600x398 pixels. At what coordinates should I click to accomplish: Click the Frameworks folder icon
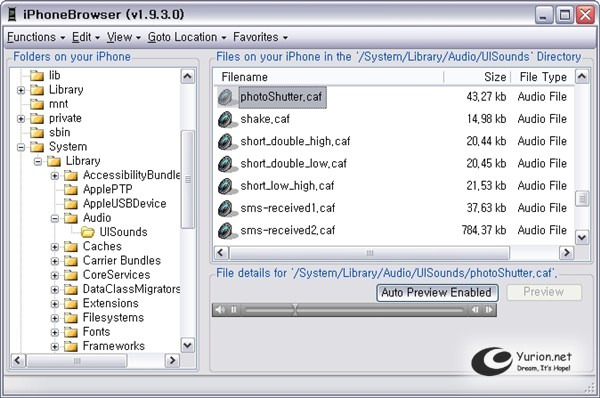[x=71, y=346]
